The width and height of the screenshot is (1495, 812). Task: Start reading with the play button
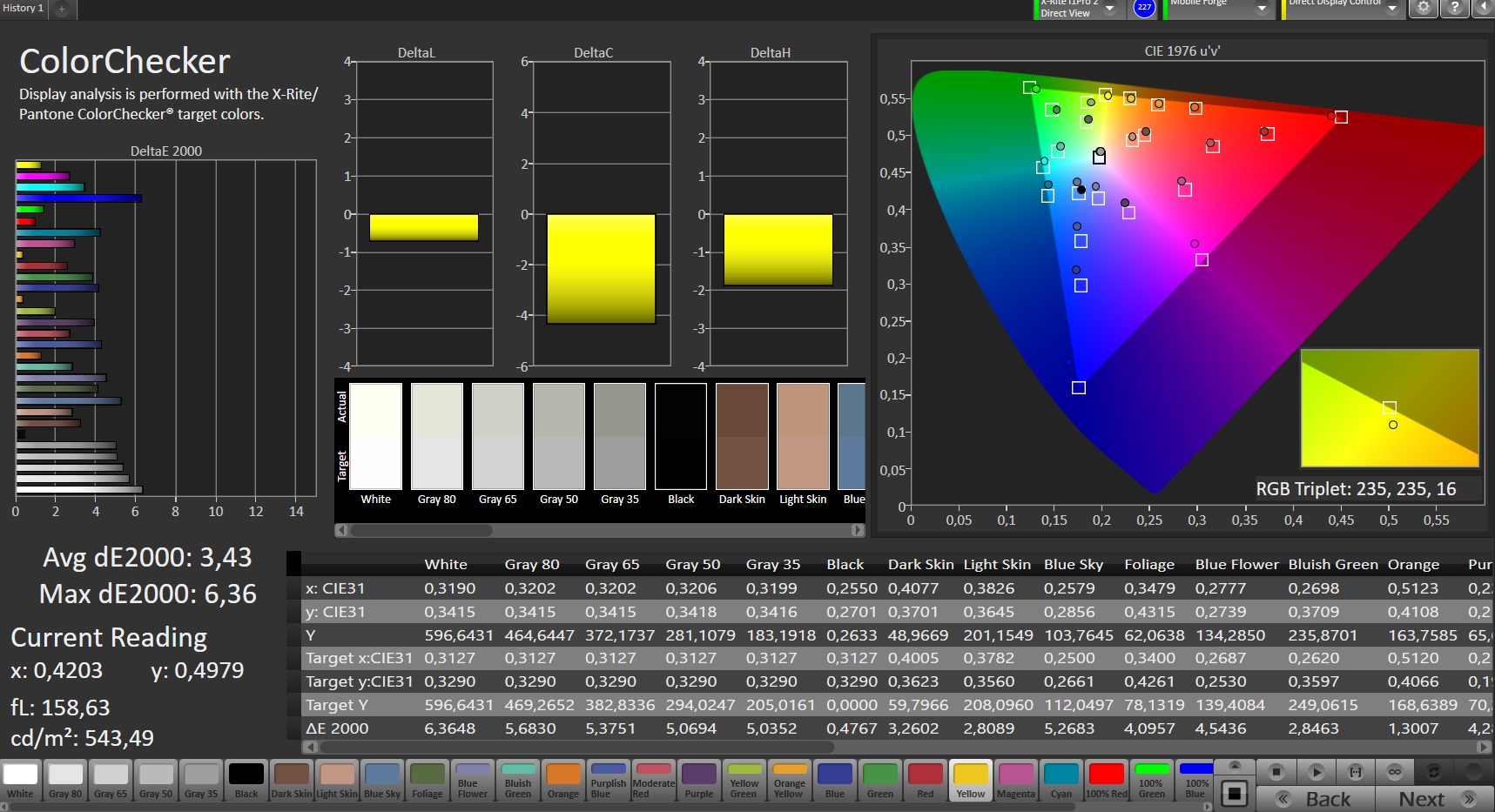tap(1317, 772)
